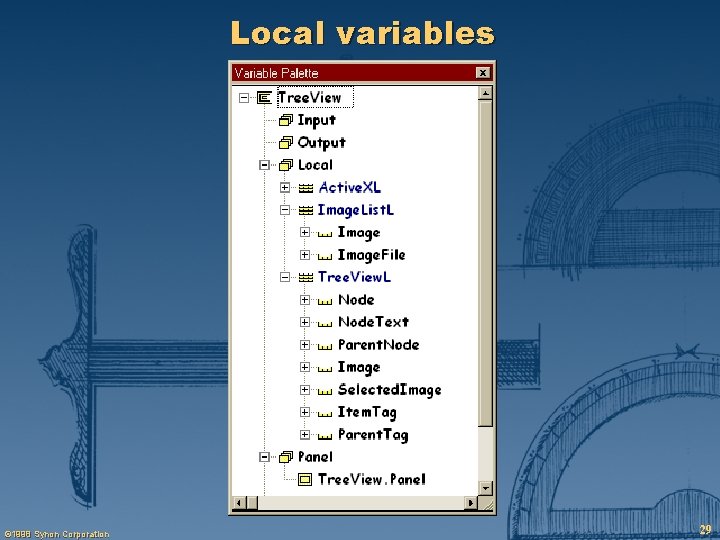Select the ParentNode label
Viewport: 720px width, 540px height.
click(378, 344)
